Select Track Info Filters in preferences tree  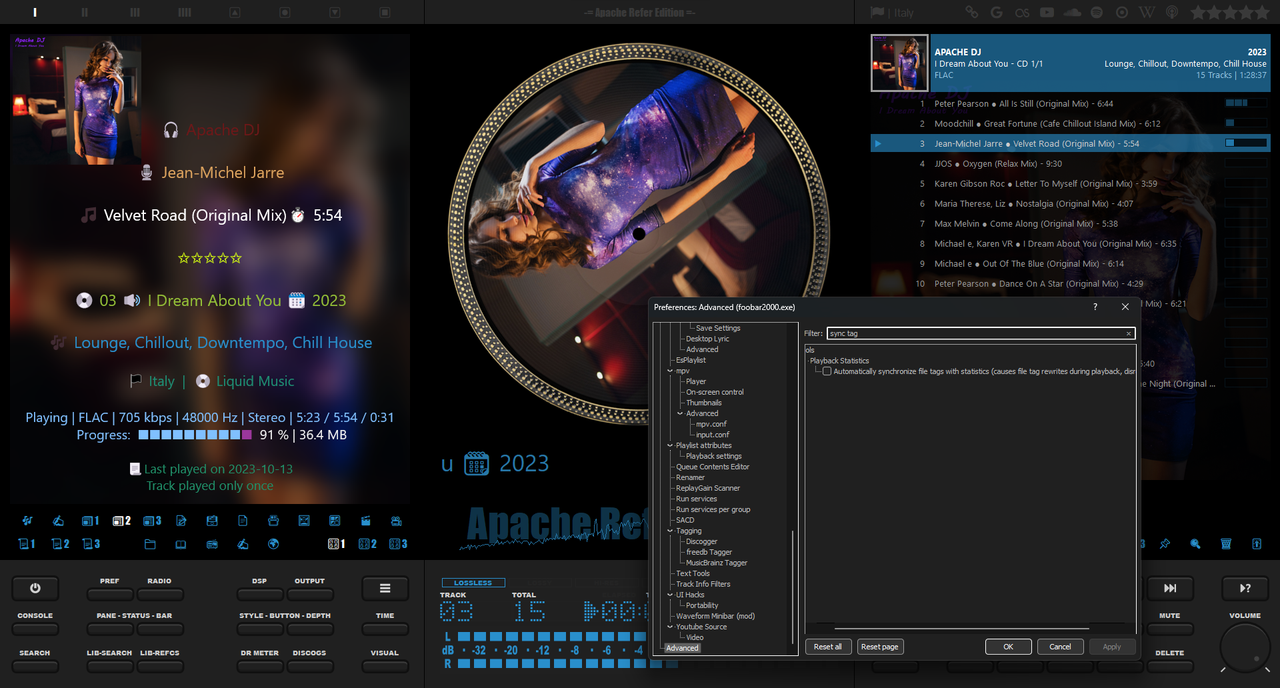(x=703, y=584)
